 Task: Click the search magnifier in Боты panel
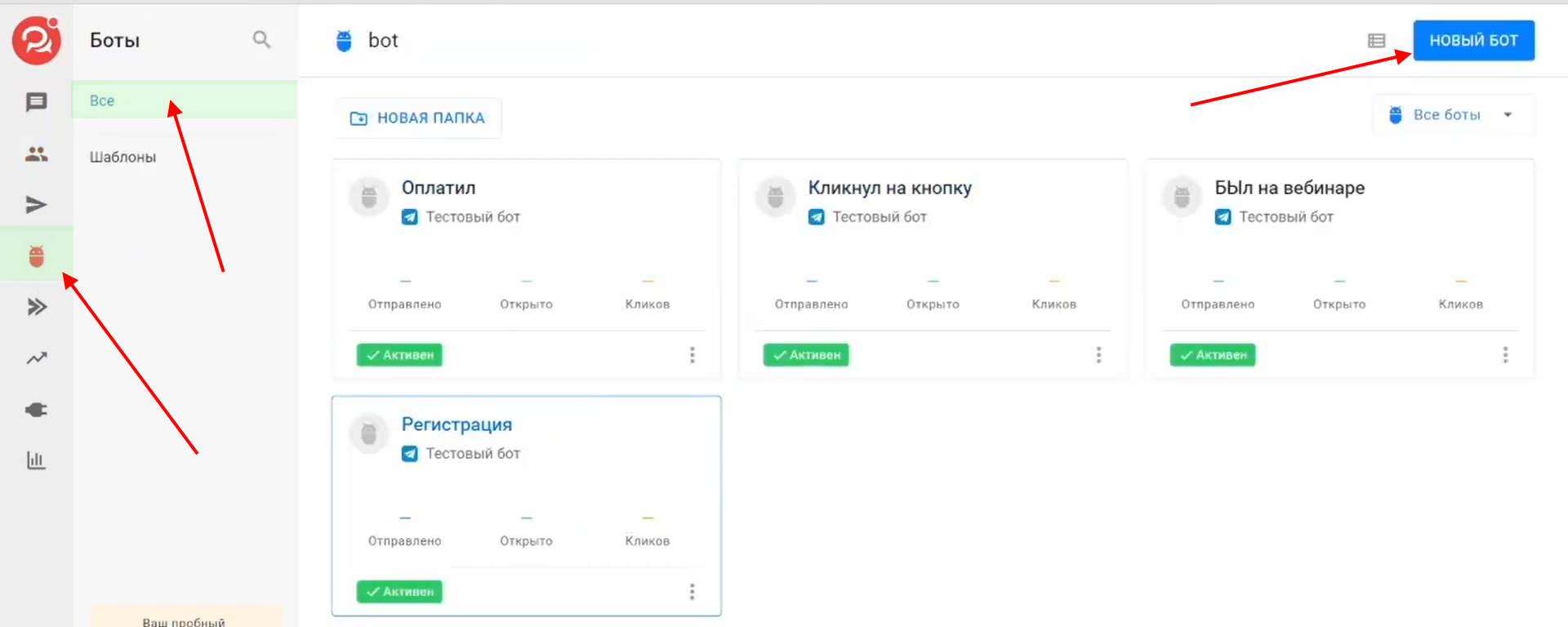tap(261, 39)
